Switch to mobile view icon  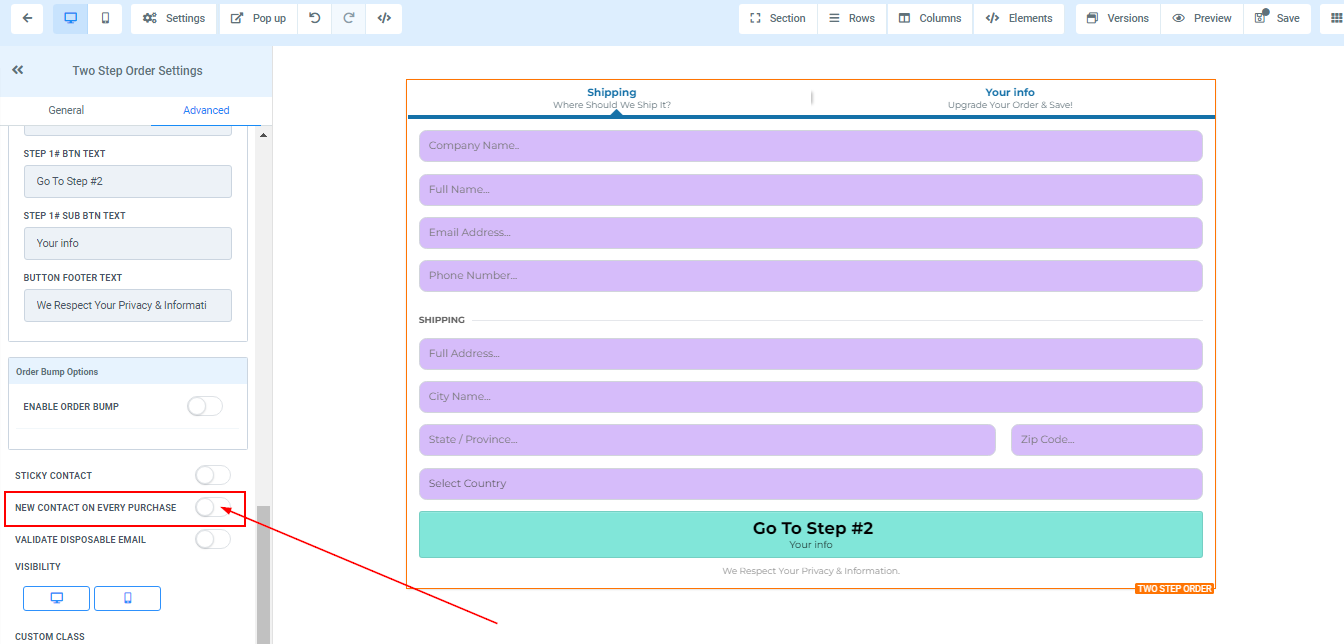[x=105, y=18]
